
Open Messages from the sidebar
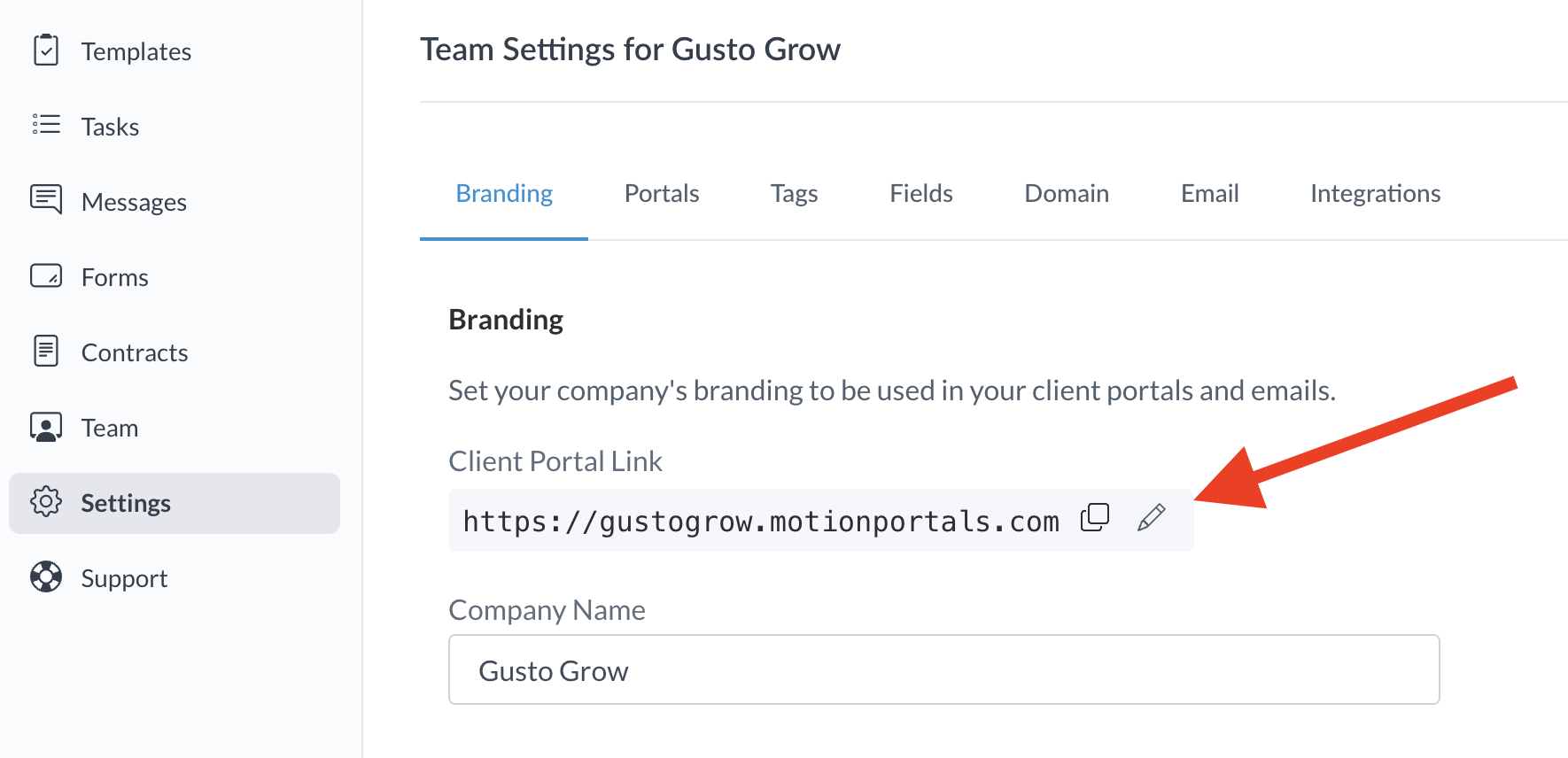point(134,203)
